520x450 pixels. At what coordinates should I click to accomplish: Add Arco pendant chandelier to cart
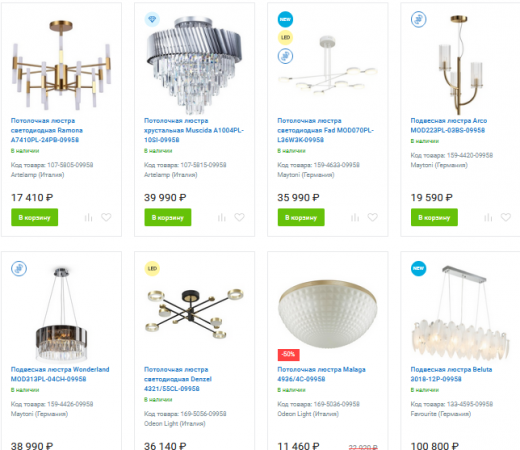pos(434,217)
